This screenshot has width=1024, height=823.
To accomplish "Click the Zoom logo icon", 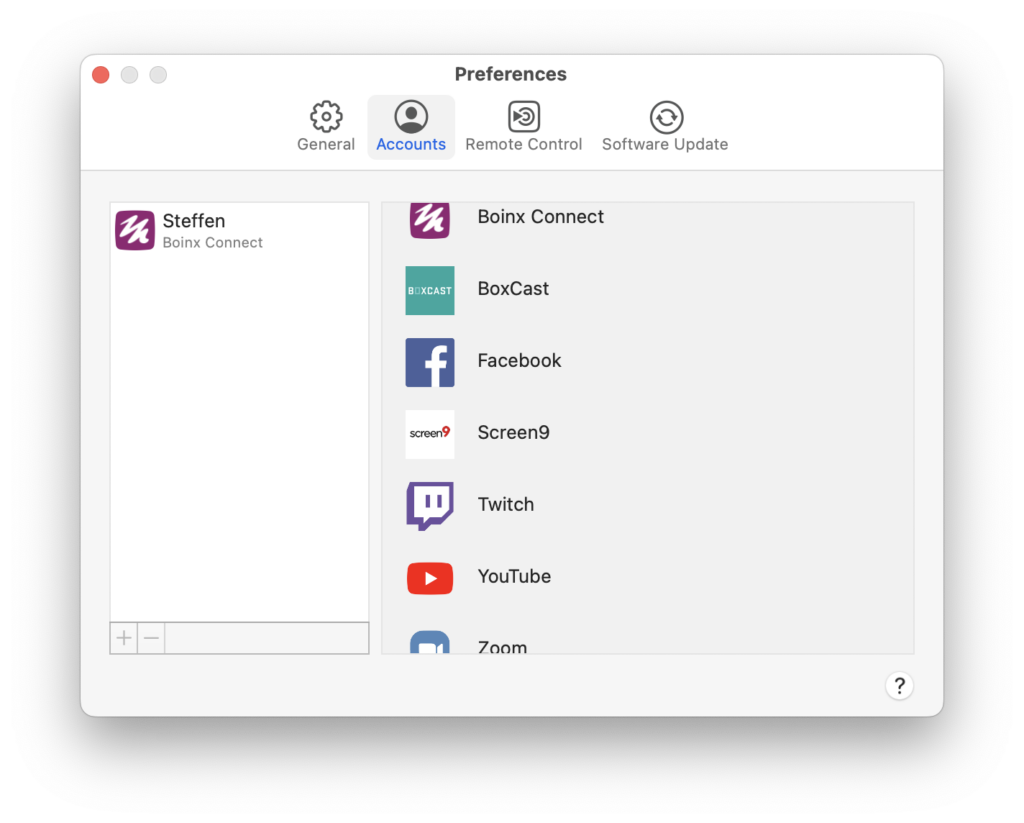I will tap(430, 643).
